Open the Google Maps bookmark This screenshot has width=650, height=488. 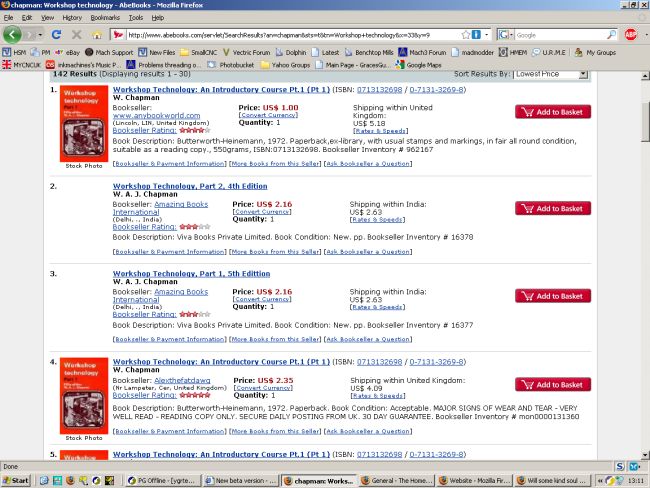pos(418,65)
